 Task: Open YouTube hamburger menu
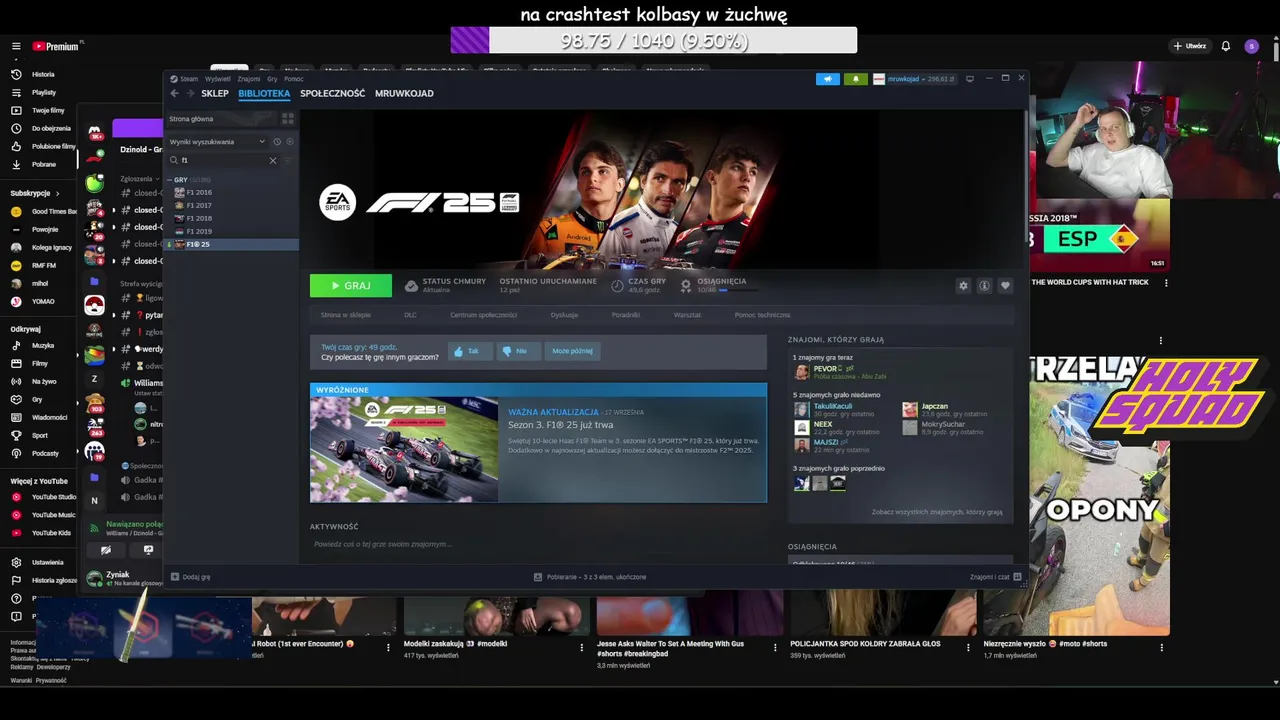[x=16, y=46]
